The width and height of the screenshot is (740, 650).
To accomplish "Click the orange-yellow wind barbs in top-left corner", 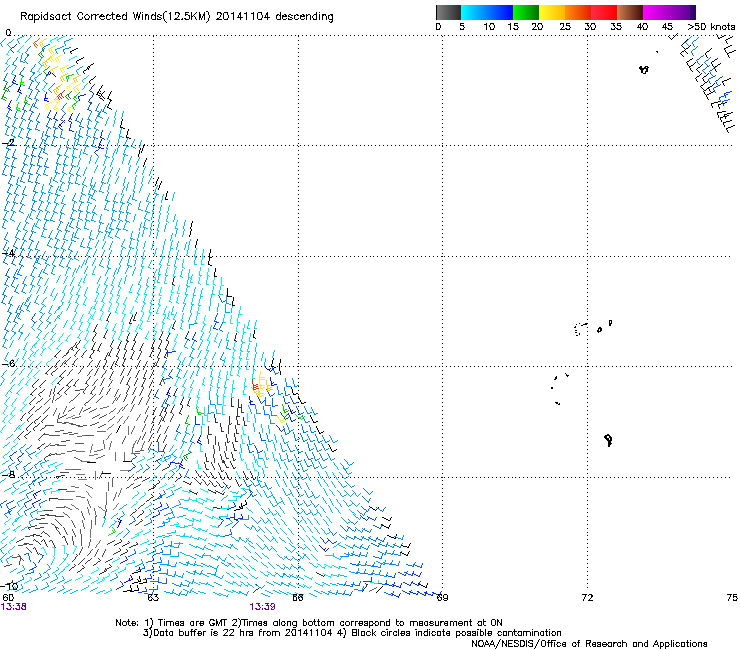I will [x=57, y=76].
